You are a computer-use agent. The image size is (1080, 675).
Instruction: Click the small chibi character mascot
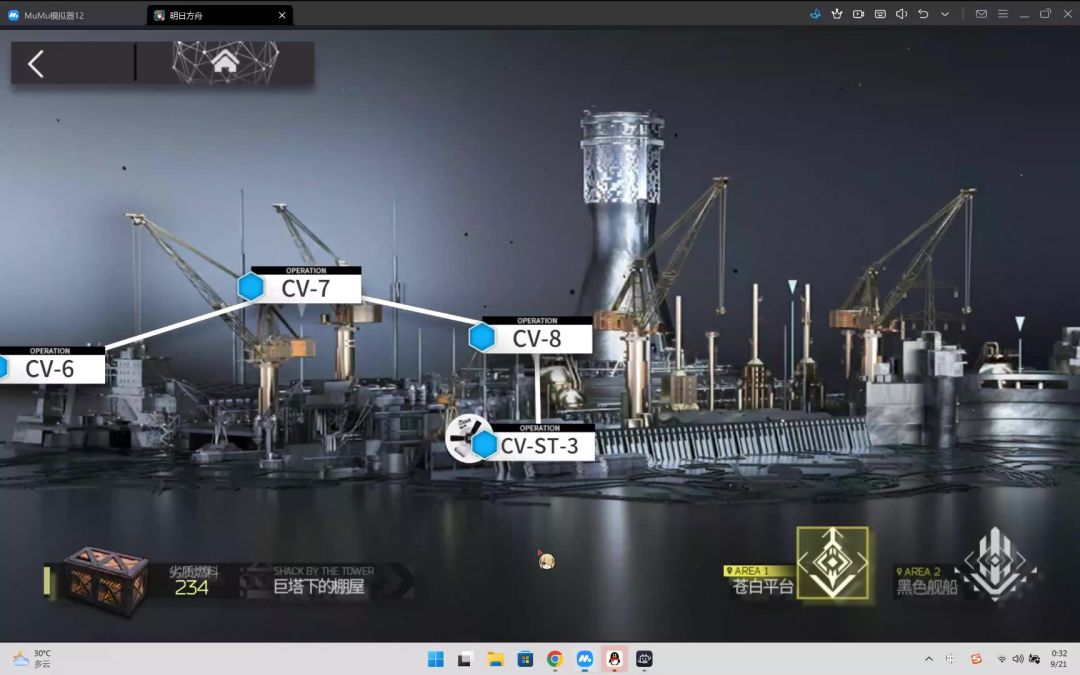pyautogui.click(x=546, y=561)
